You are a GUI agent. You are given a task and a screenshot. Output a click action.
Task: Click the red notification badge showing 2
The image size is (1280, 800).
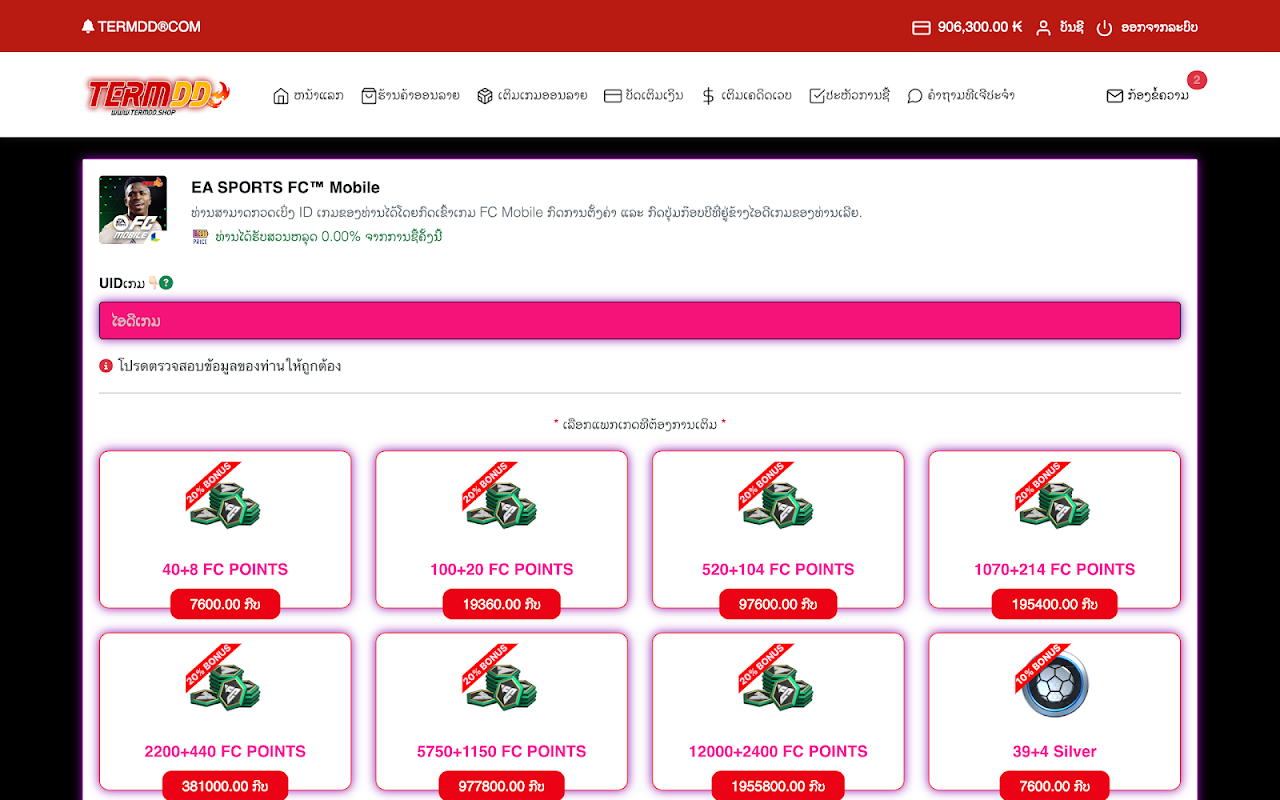(1197, 80)
